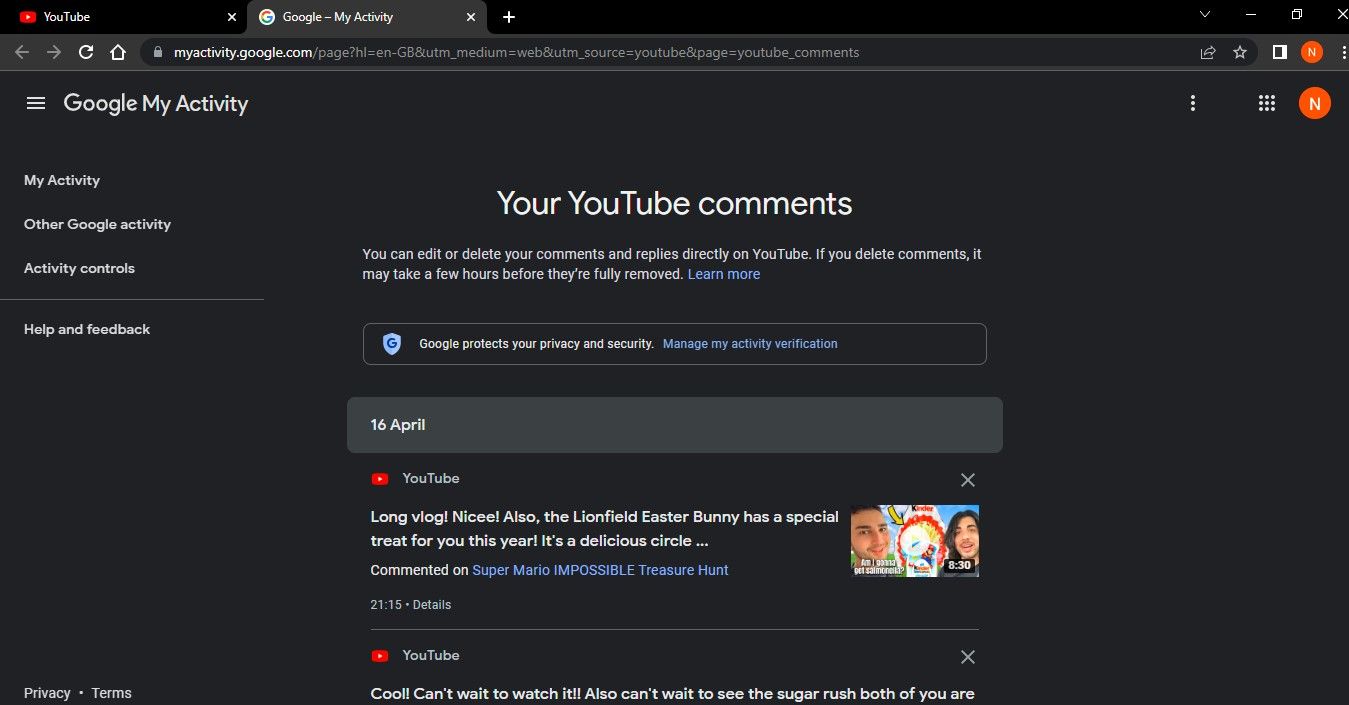Open My Activity in sidebar
Viewport: 1349px width, 705px height.
[62, 180]
